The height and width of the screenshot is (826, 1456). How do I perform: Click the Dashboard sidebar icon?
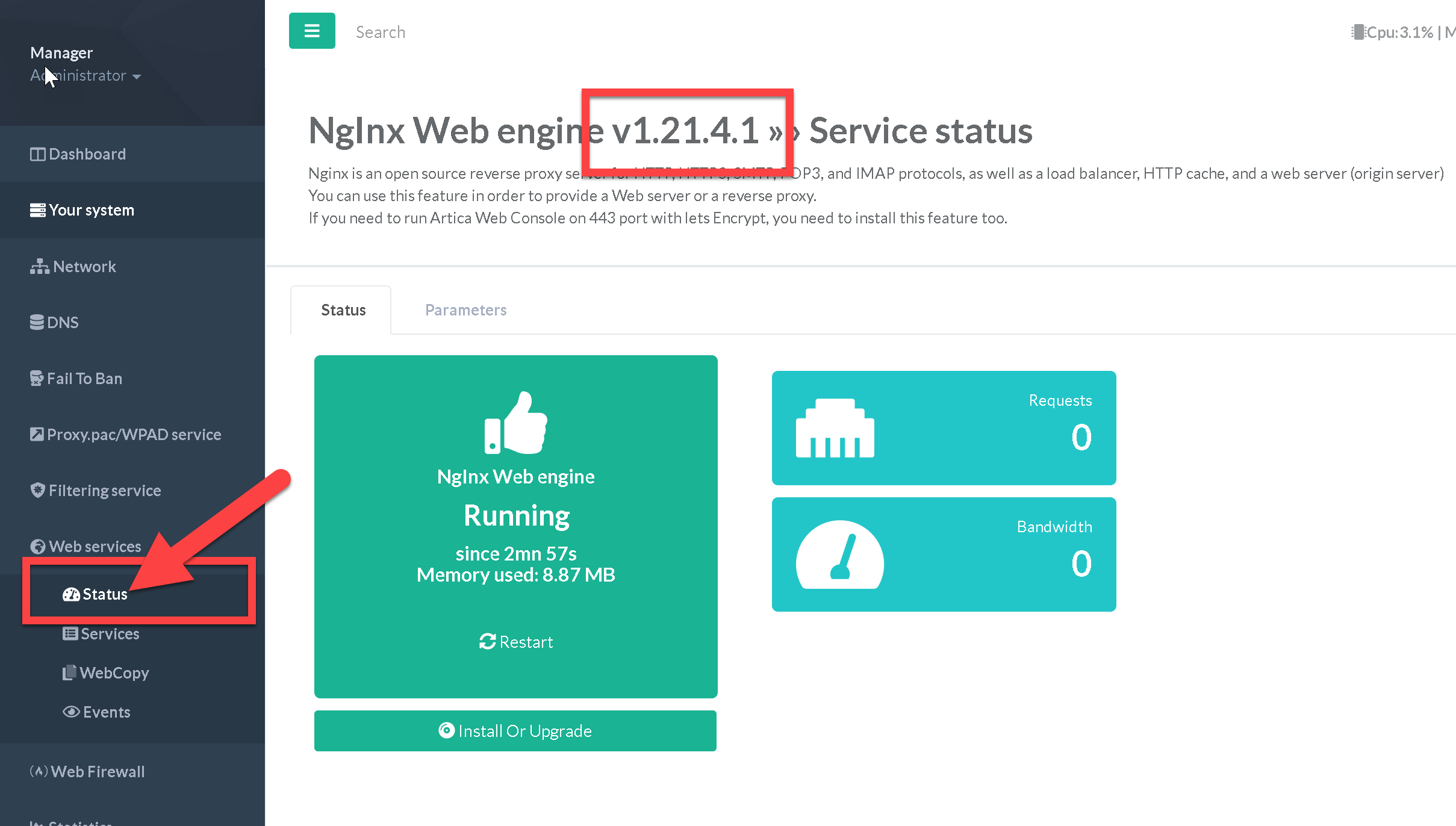point(37,154)
